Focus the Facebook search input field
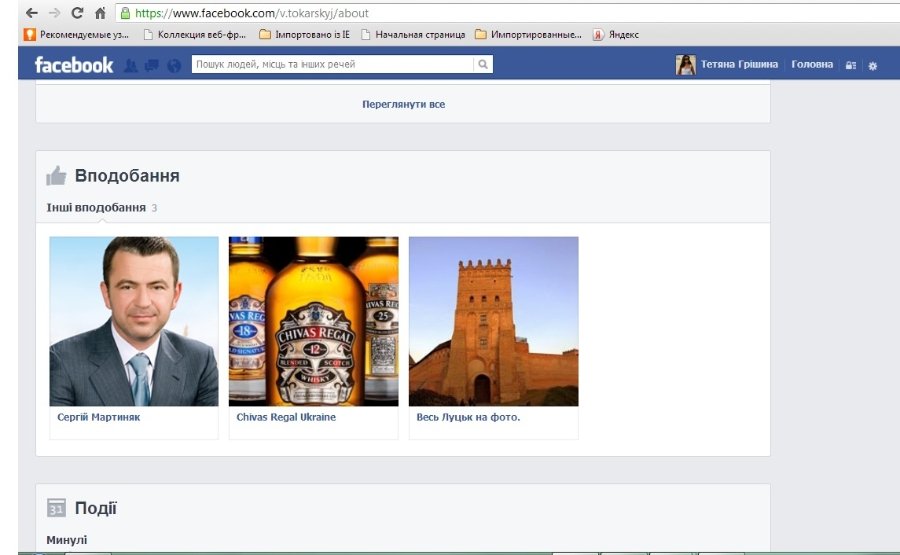This screenshot has height=555, width=900. (330, 65)
